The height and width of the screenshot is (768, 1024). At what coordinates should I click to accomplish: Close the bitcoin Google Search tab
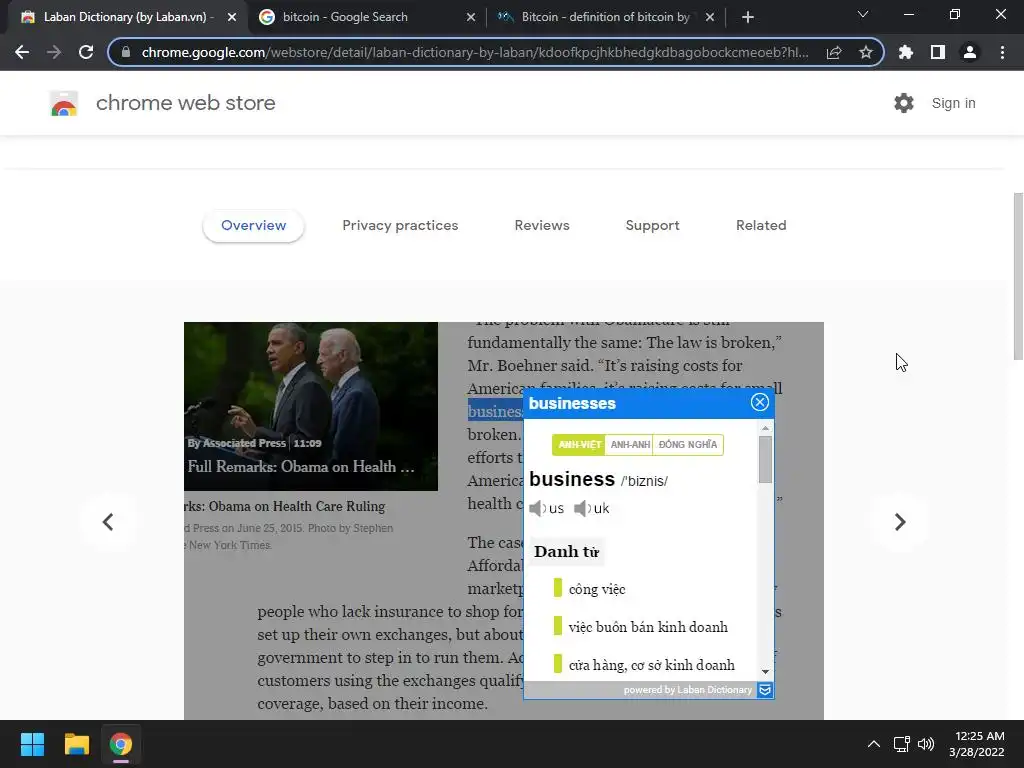(471, 18)
